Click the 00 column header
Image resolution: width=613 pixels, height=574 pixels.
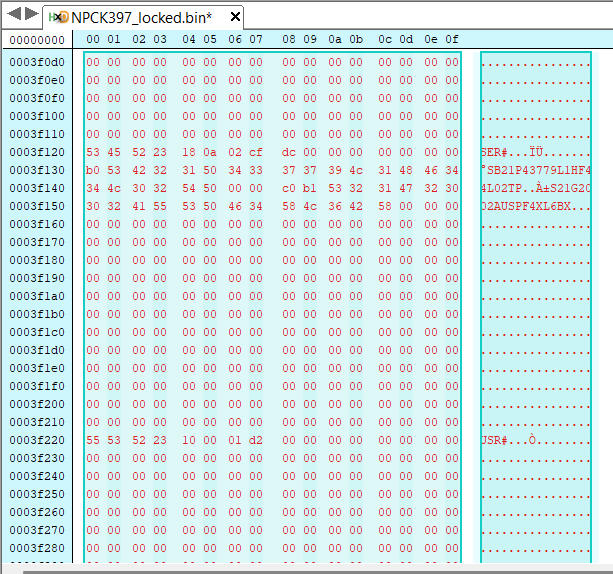coord(93,39)
